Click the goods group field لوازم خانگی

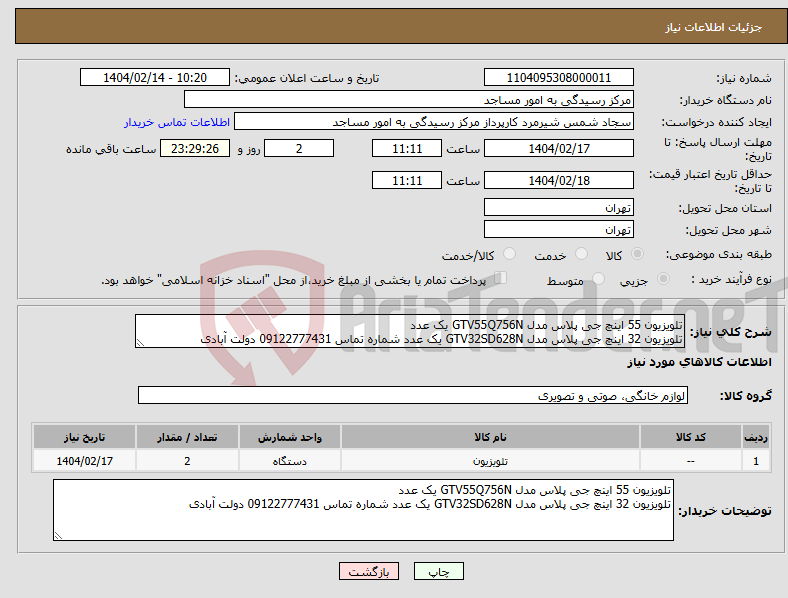tap(413, 395)
